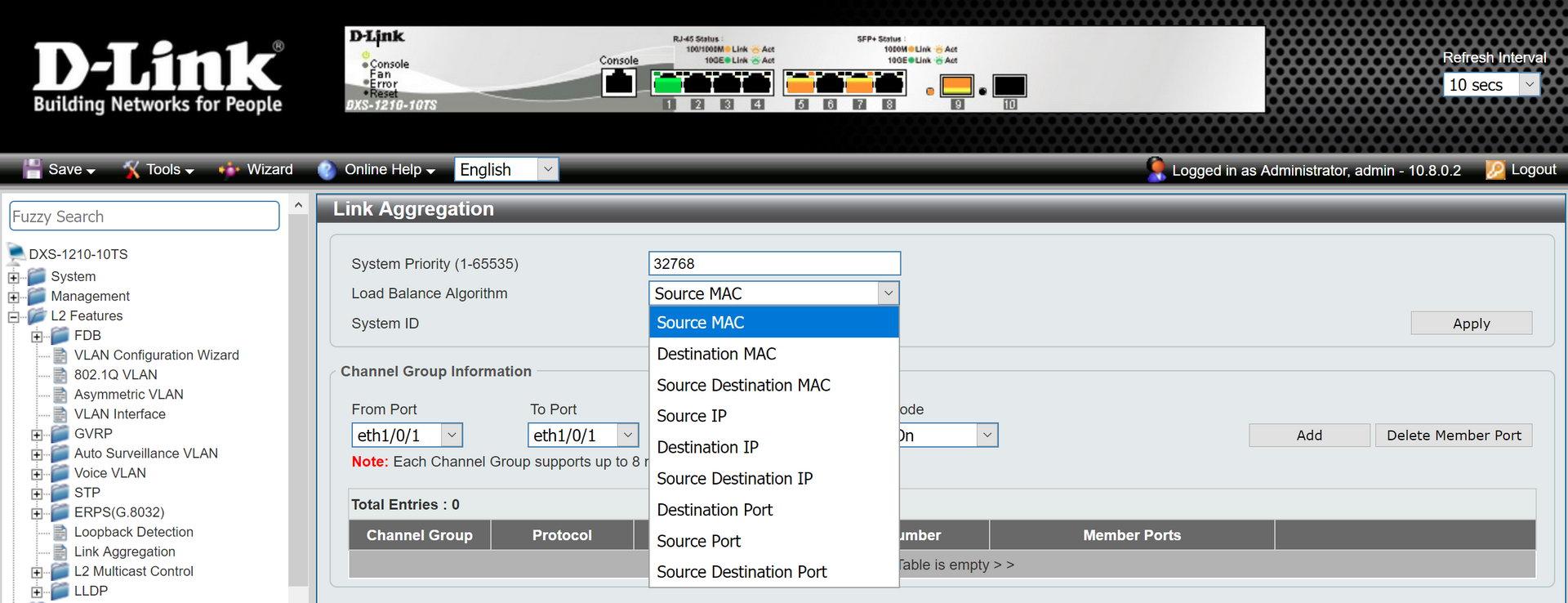The width and height of the screenshot is (1568, 603).
Task: Open Link Aggregation in the tree
Action: click(x=125, y=552)
